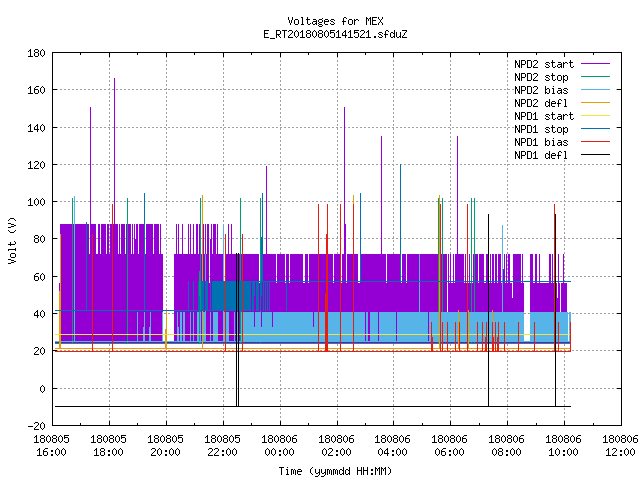
Task: Click the NPD2 bias light blue legend line
Action: 595,90
